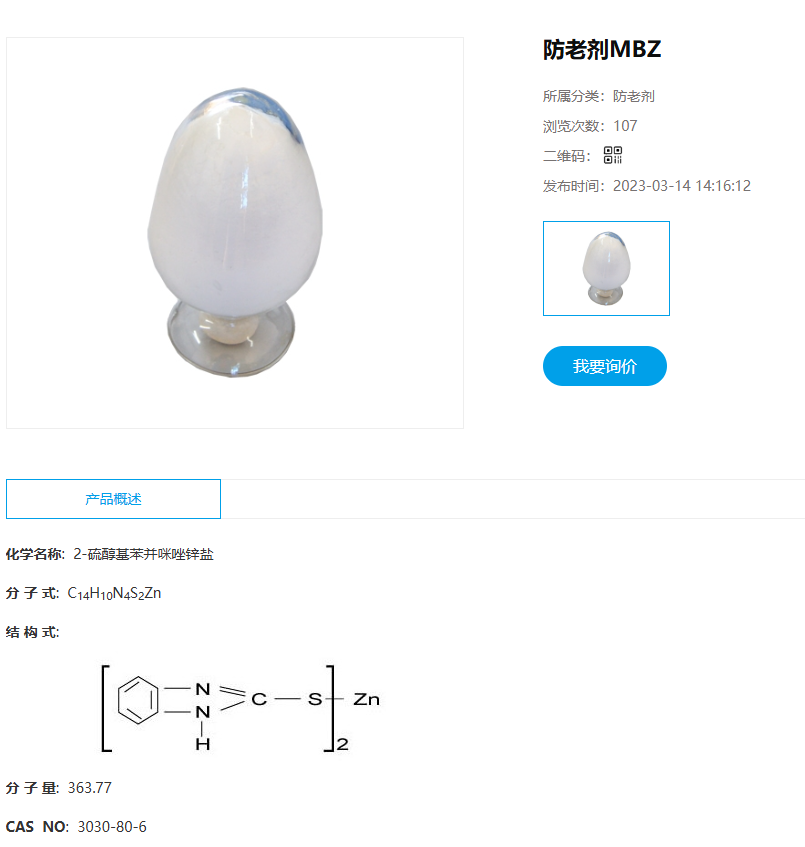This screenshot has width=805, height=847.
Task: Click the chemical name 2-硫醇基苯并咪唑锌盐
Action: point(144,554)
